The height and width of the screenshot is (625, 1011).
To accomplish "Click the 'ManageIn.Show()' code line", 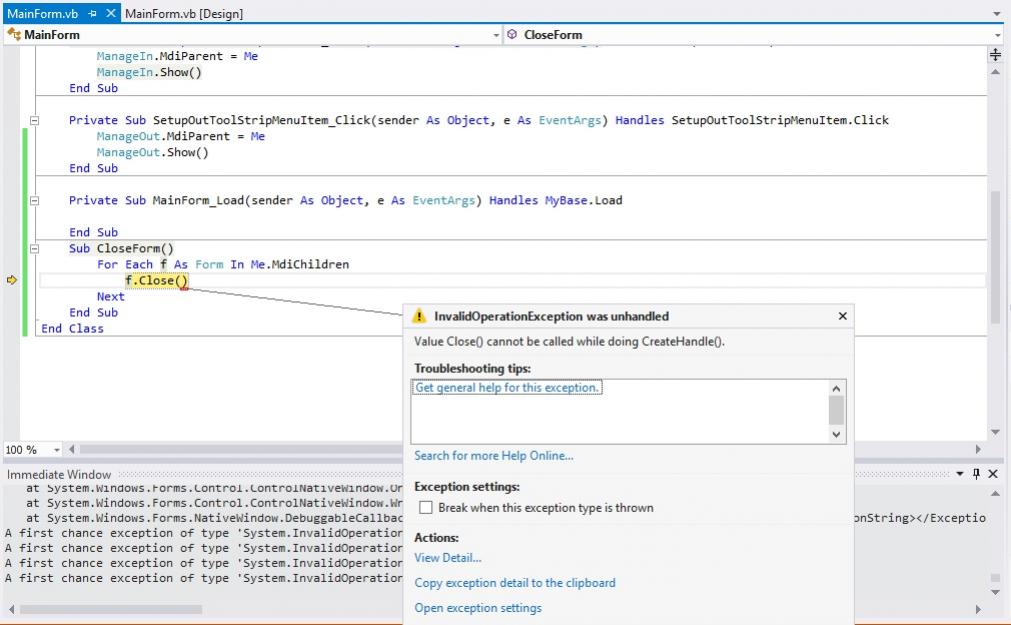I will pyautogui.click(x=149, y=72).
